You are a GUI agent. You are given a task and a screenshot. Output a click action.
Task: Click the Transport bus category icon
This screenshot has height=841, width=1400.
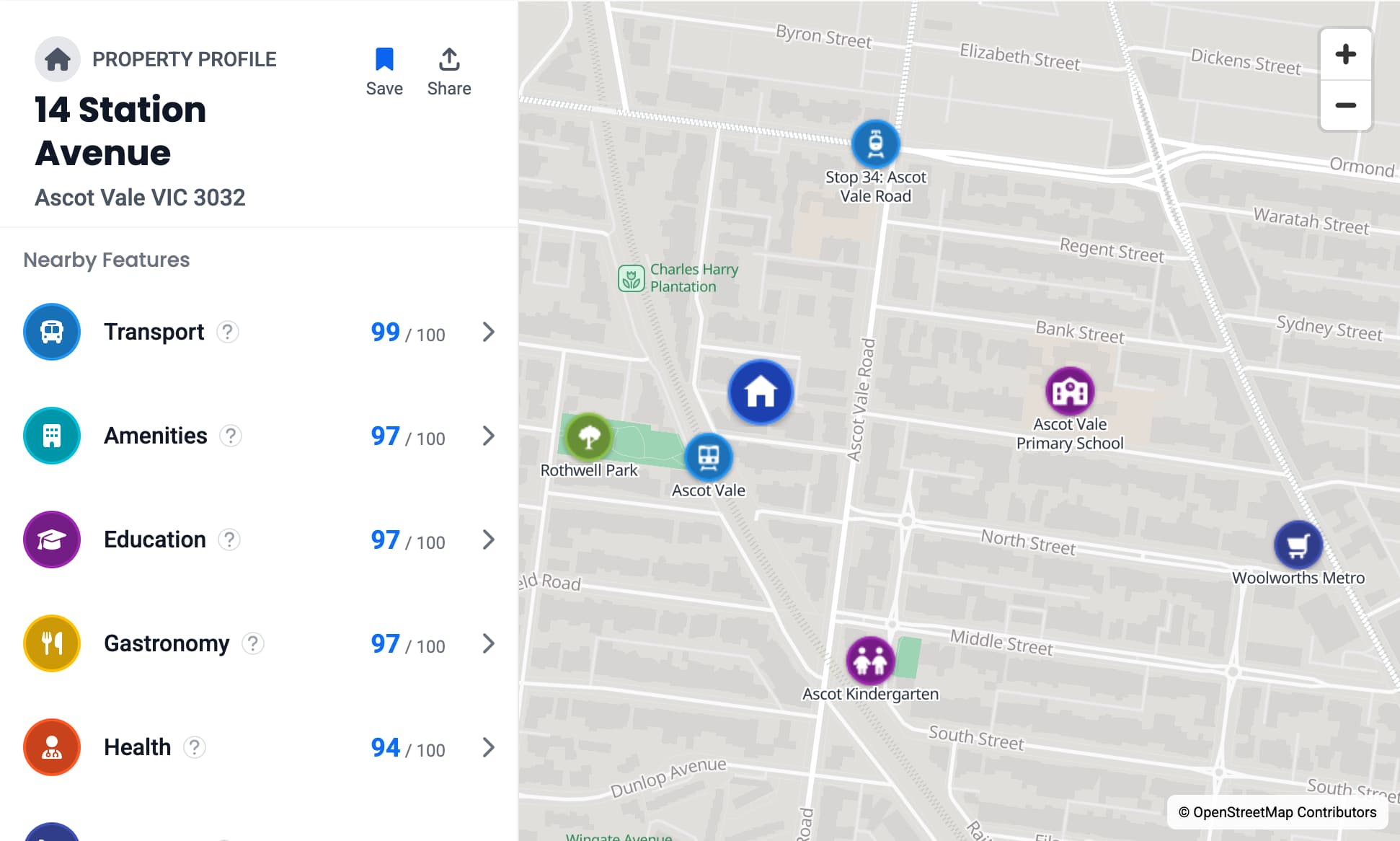pyautogui.click(x=52, y=332)
